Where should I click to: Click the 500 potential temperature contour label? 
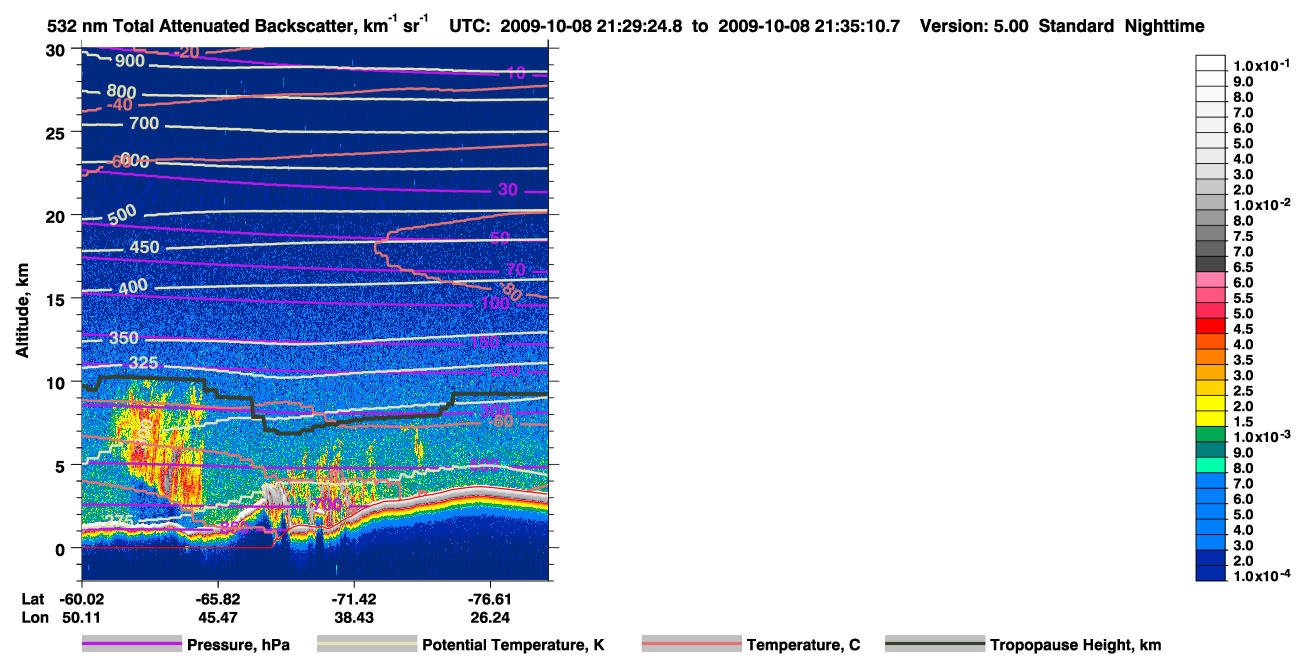(122, 214)
